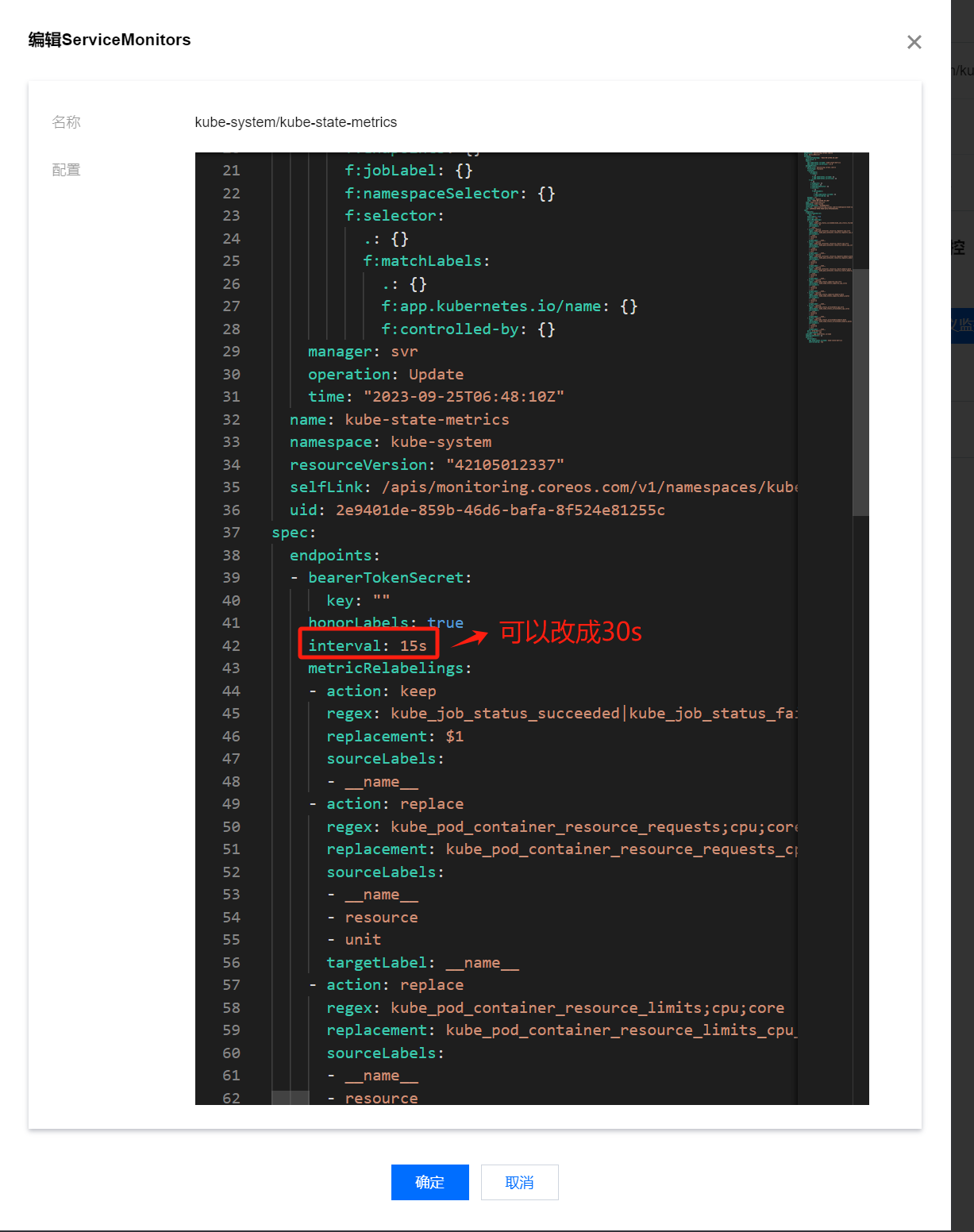Click the 'f:controlled-by: {}' line
The height and width of the screenshot is (1232, 974).
click(468, 329)
